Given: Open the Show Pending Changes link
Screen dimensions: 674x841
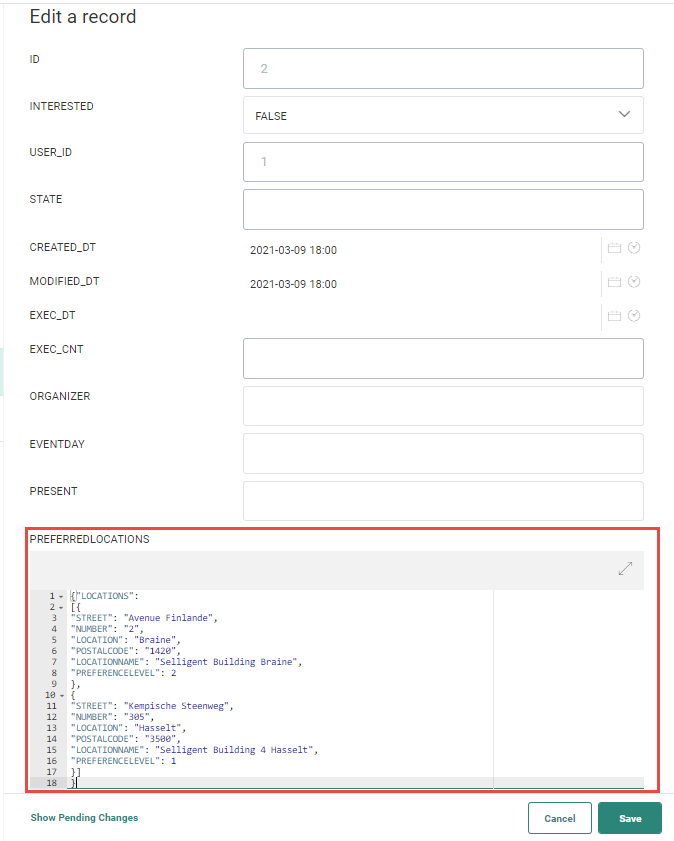Looking at the screenshot, I should coord(84,818).
